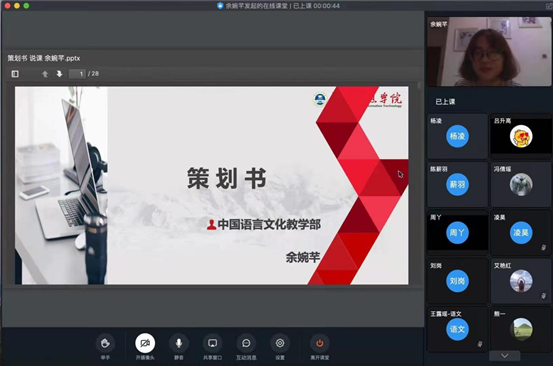Click the shield app icon in title bar
This screenshot has height=366, width=553.
pos(220,6)
